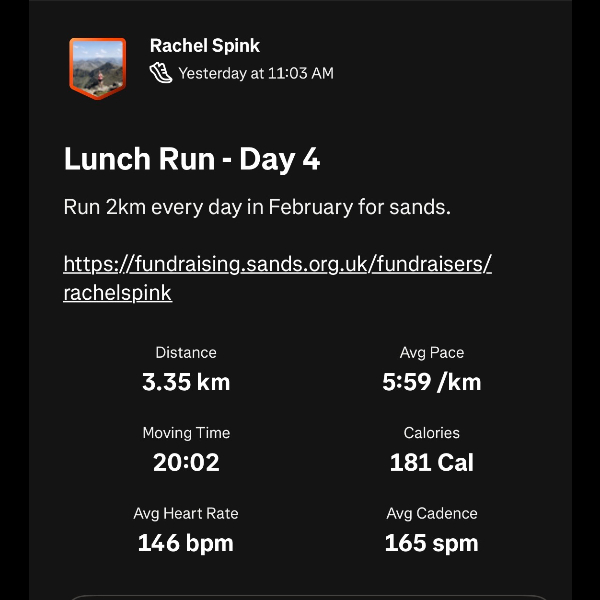
Task: Select the Calories stat label
Action: [x=431, y=433]
